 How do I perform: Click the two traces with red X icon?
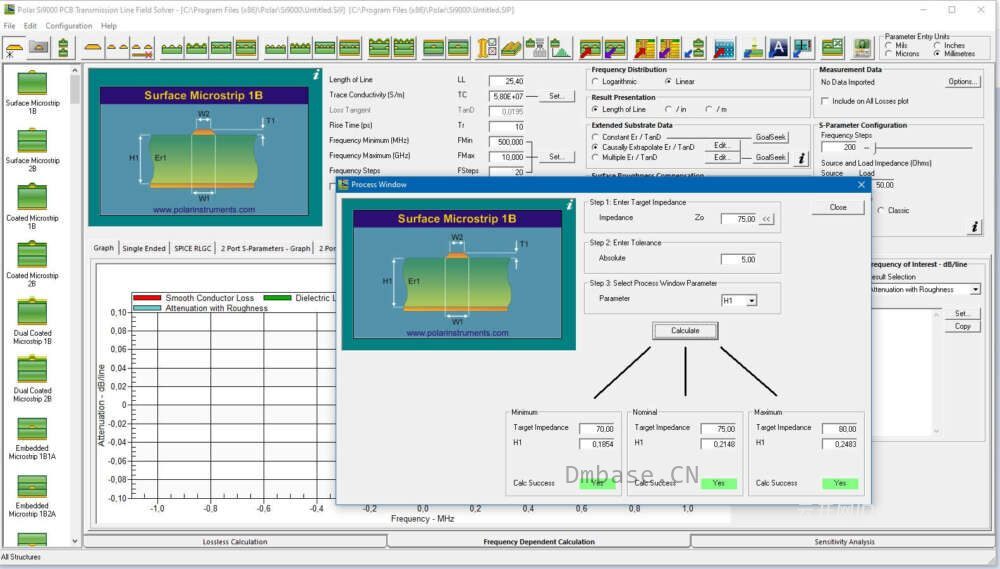[142, 48]
